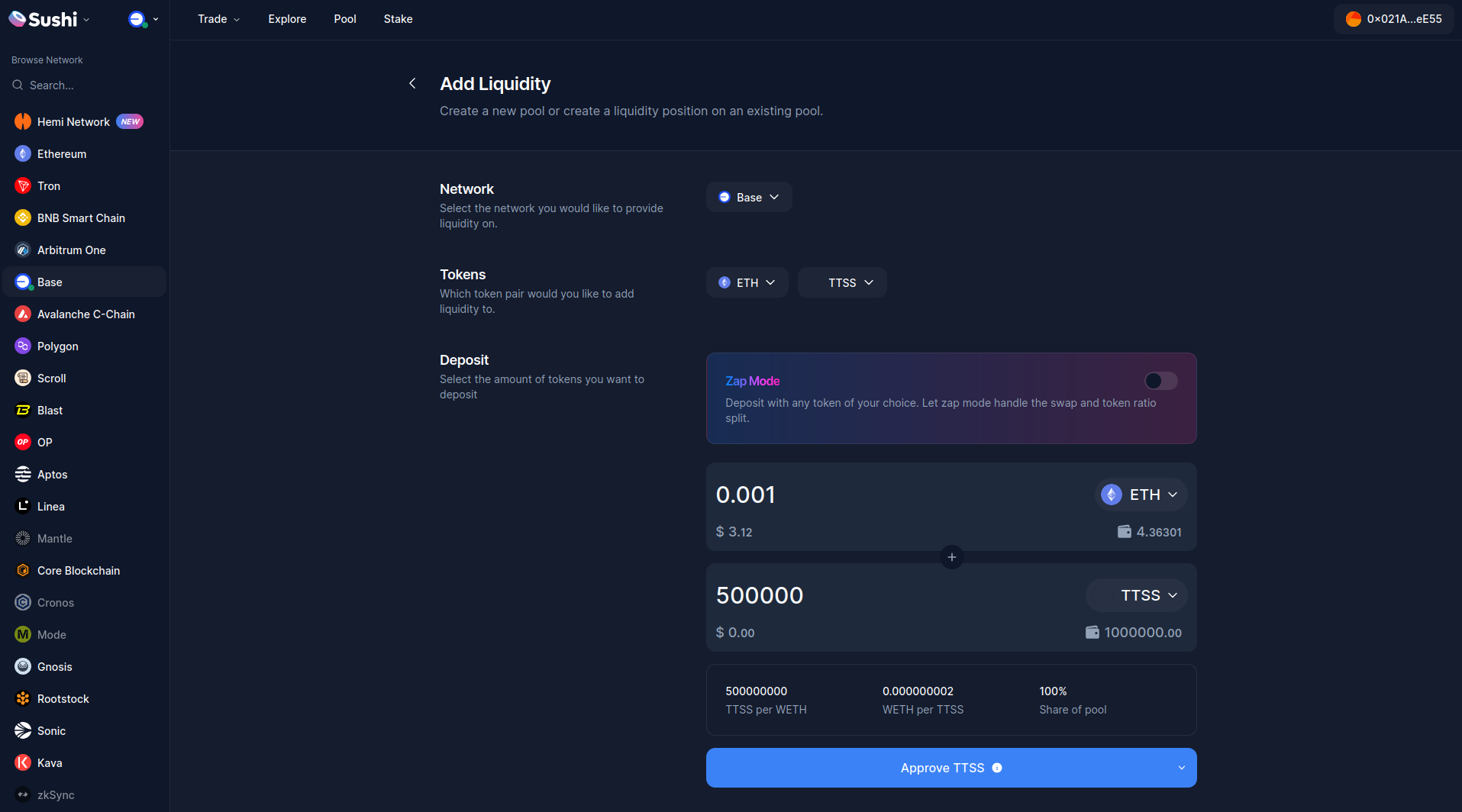Select the Ethereum network icon
1462x812 pixels.
pos(23,153)
